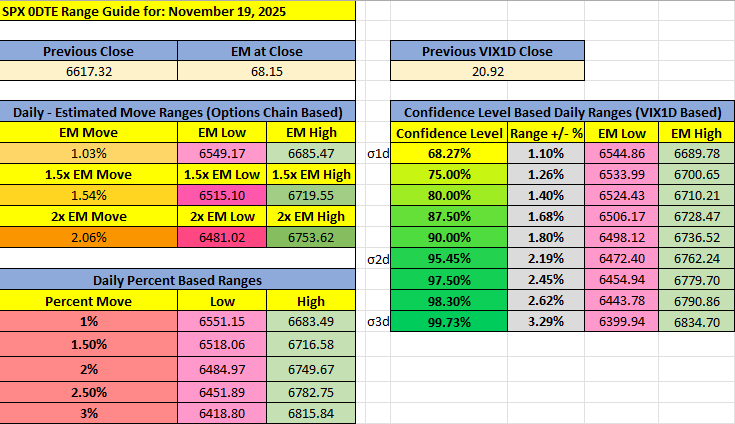Viewport: 735px width, 424px height.
Task: Select the 6544.86 EM Low cell
Action: (x=622, y=153)
